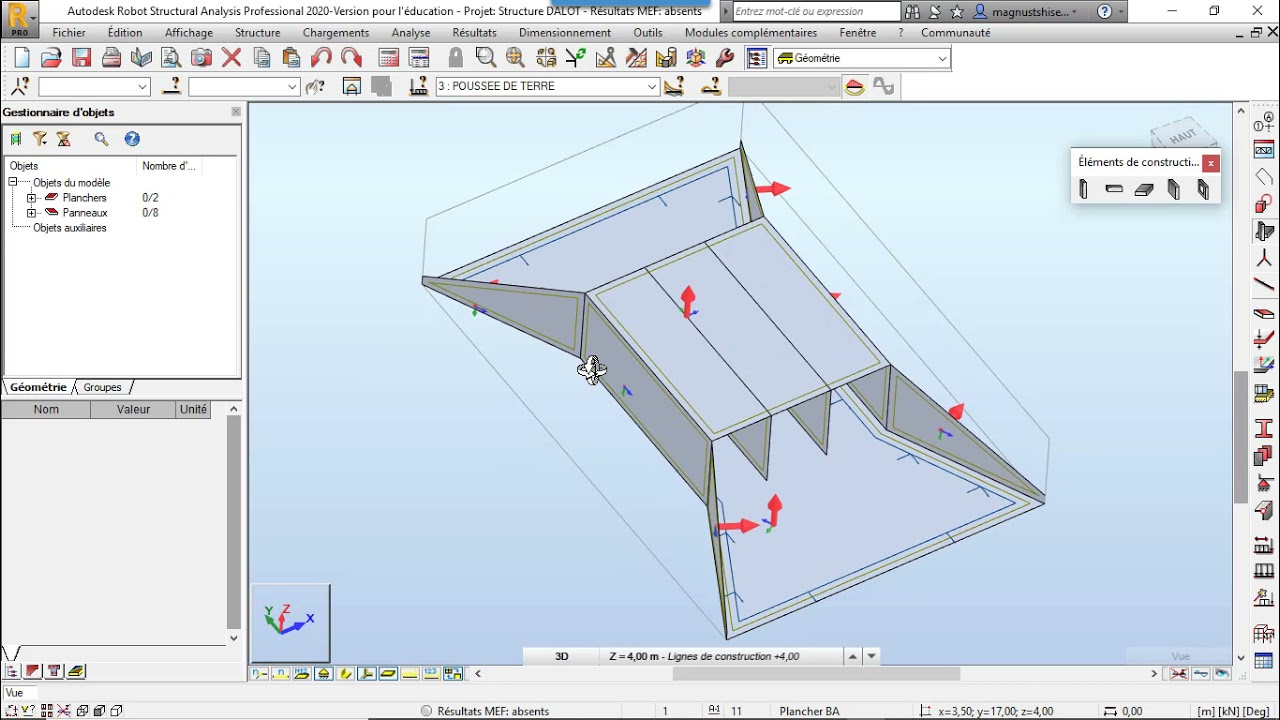Open the Analyse menu
The height and width of the screenshot is (720, 1280).
tap(411, 33)
